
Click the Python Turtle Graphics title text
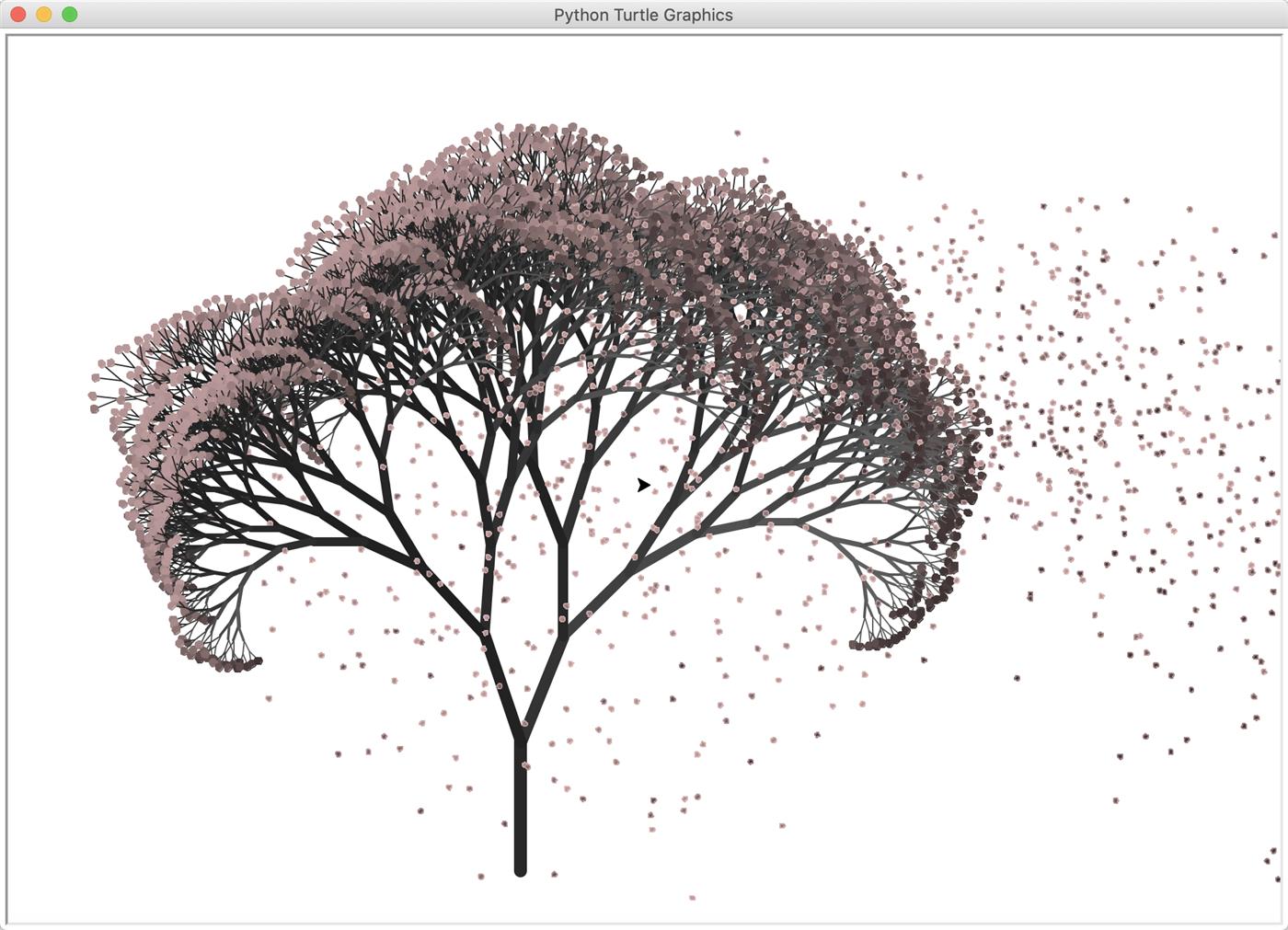click(643, 15)
